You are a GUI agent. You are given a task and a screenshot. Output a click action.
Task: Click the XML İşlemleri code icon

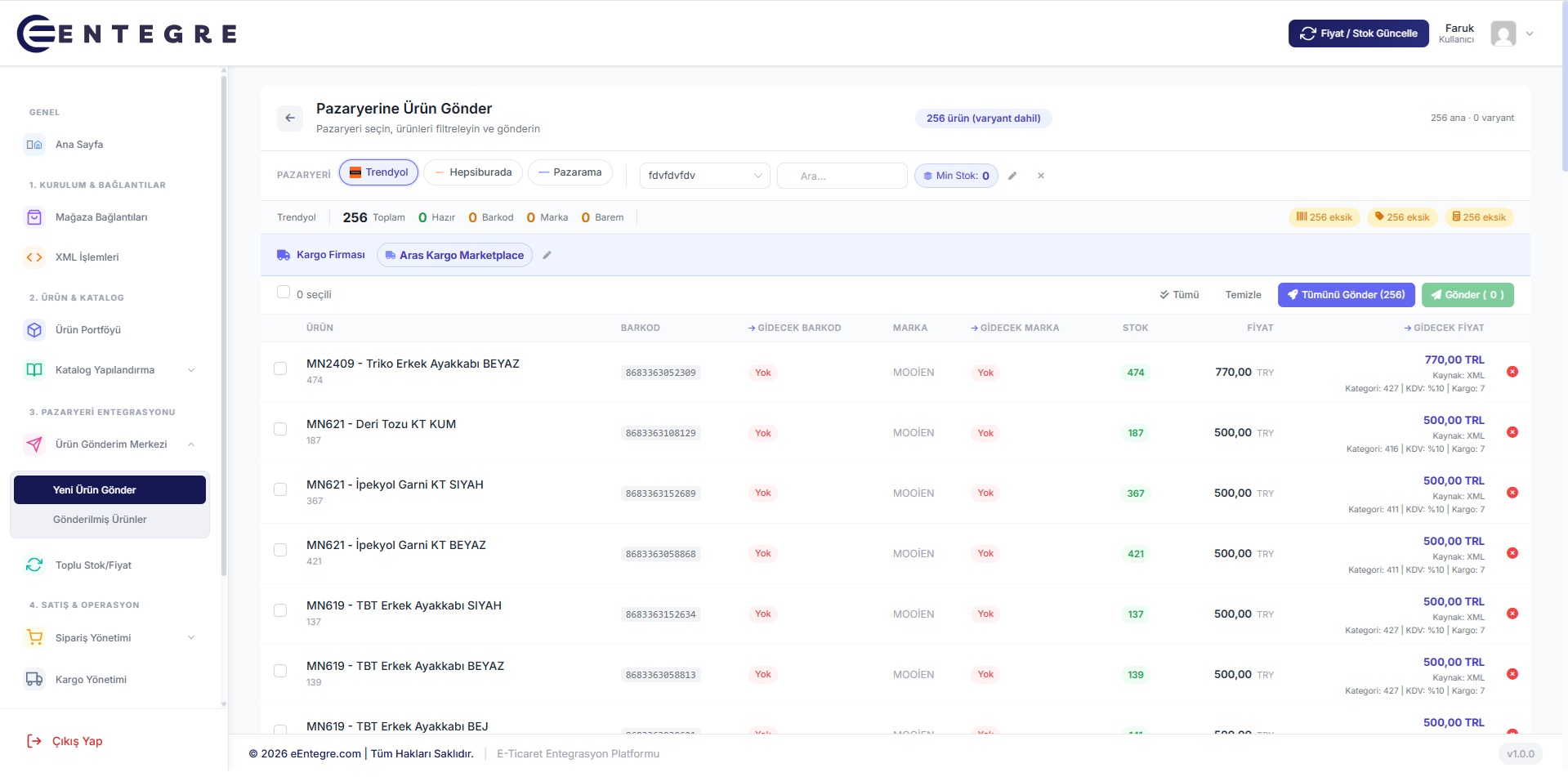coord(34,257)
